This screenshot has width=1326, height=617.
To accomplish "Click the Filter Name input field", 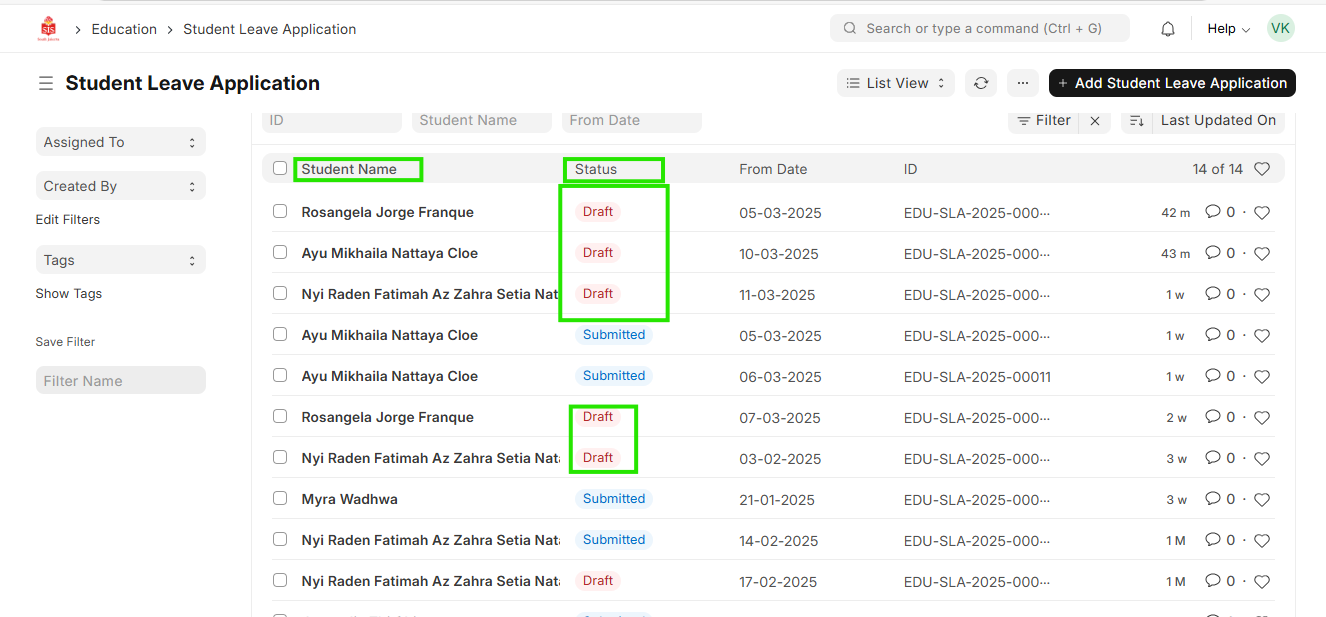I will pos(120,381).
